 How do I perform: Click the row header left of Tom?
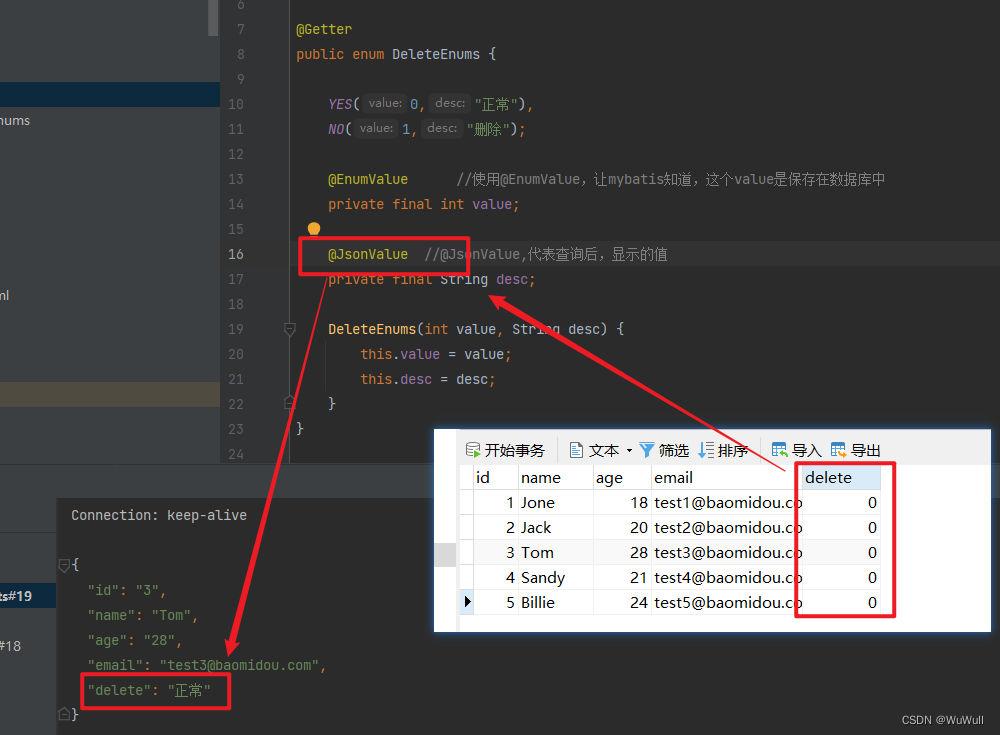coord(466,553)
